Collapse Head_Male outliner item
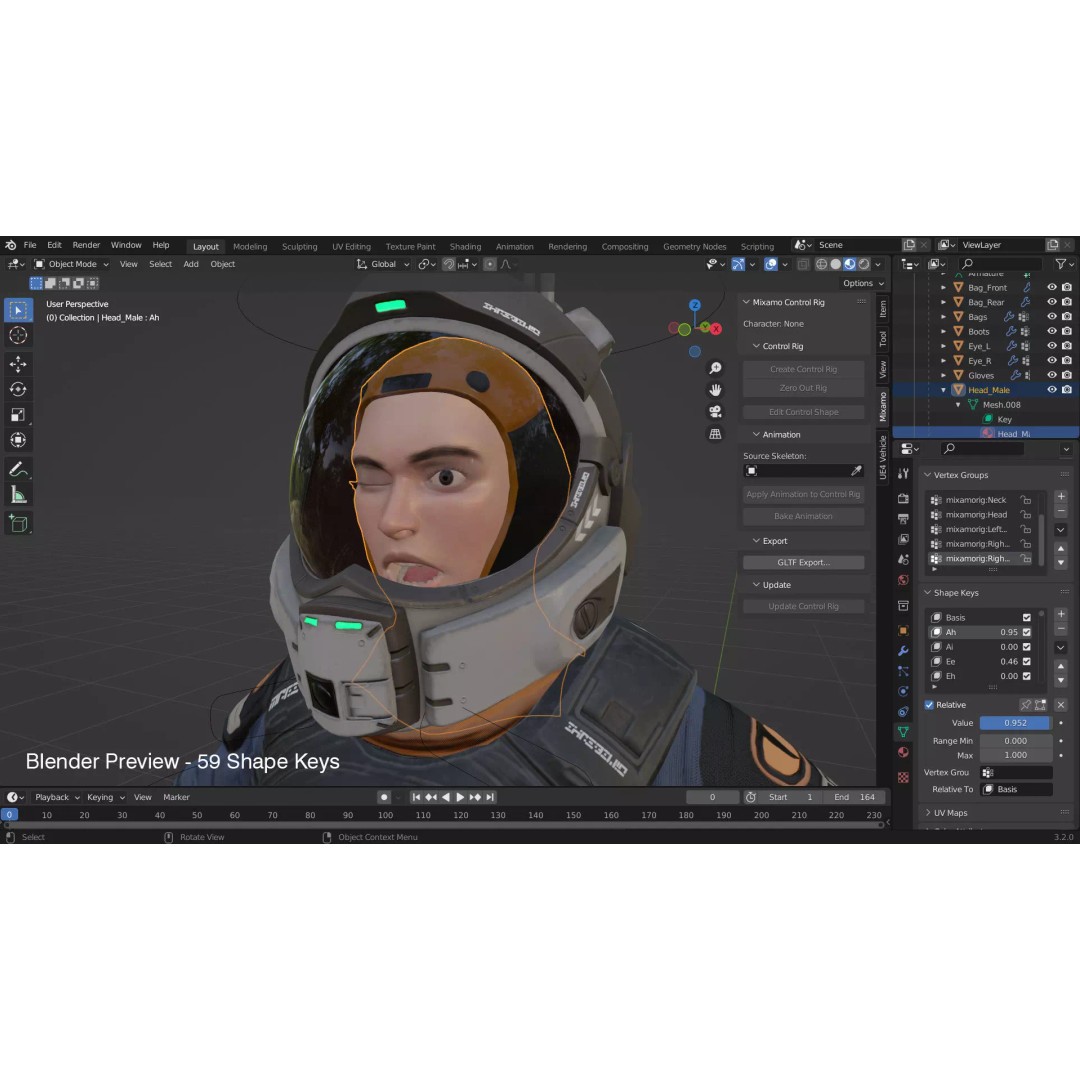The image size is (1080, 1080). pyautogui.click(x=944, y=391)
